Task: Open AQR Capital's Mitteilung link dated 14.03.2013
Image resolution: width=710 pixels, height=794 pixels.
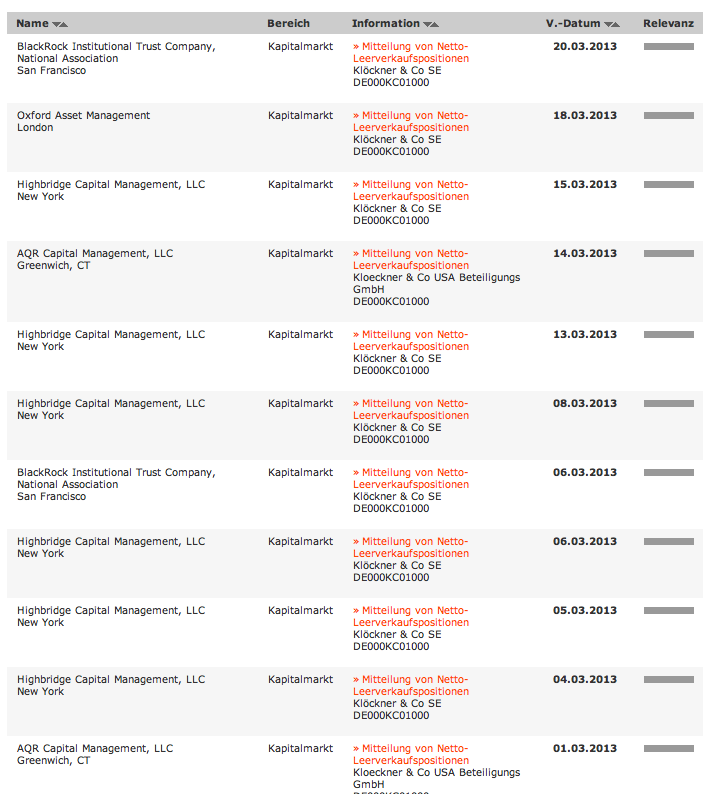Action: pyautogui.click(x=411, y=259)
